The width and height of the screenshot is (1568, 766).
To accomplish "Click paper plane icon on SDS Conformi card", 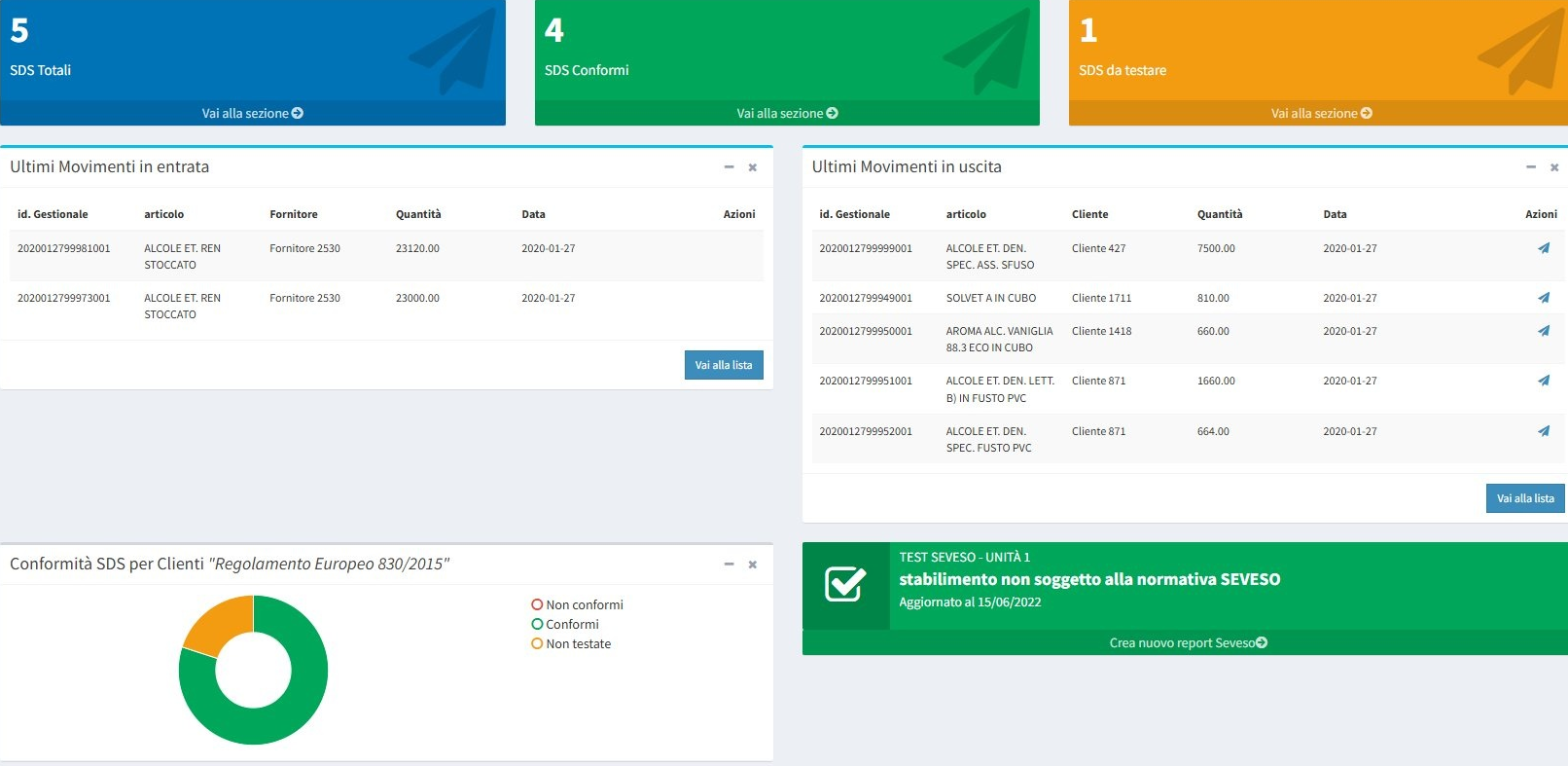I will click(x=986, y=52).
